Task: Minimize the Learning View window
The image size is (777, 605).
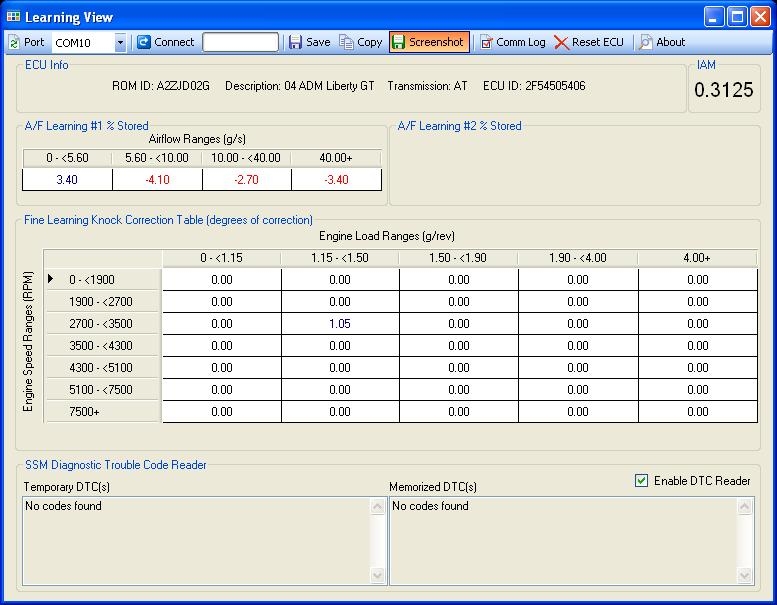Action: click(x=714, y=17)
